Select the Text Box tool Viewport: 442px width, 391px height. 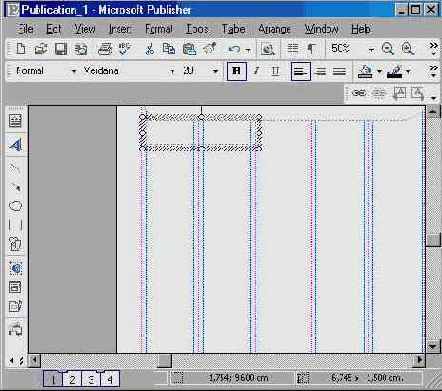click(x=15, y=121)
